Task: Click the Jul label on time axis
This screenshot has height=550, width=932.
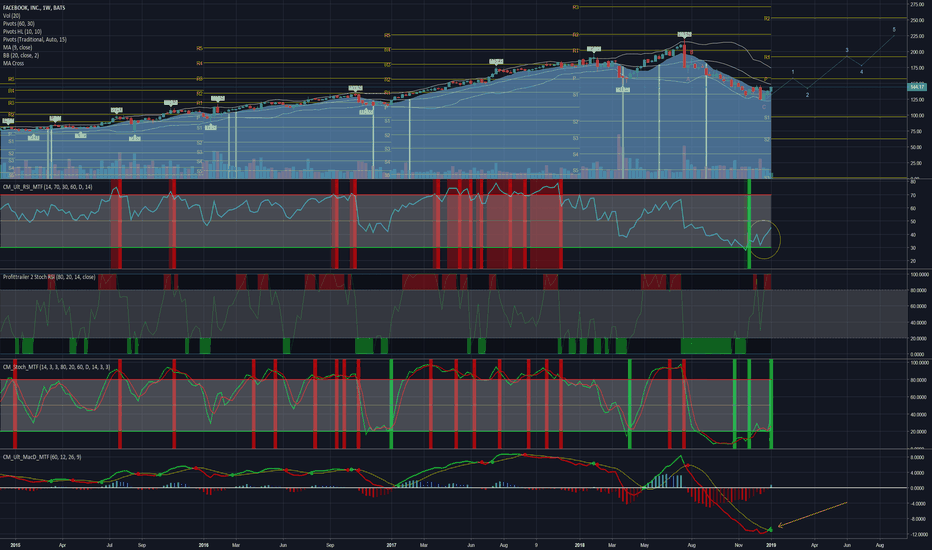Action: 109,545
